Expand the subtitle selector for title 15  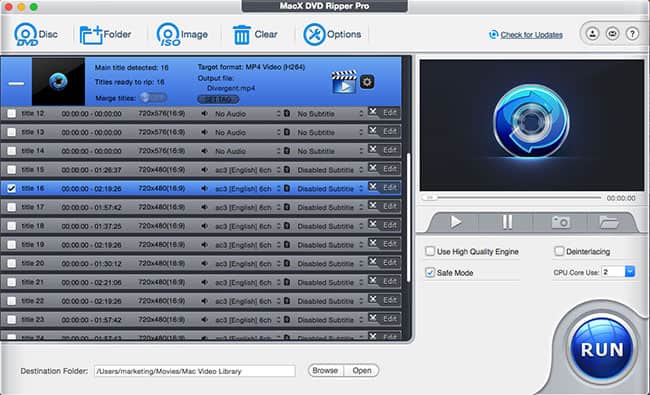click(x=361, y=170)
